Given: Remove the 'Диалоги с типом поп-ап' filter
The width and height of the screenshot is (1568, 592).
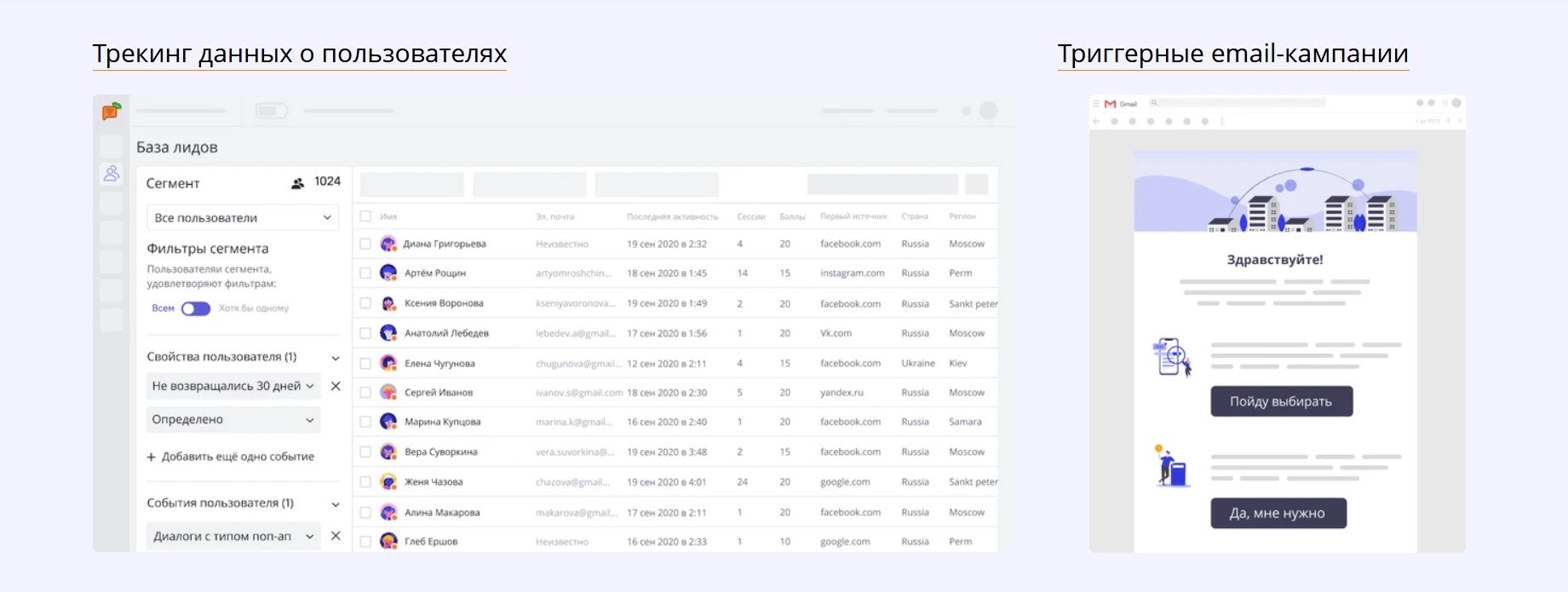Looking at the screenshot, I should click(336, 536).
